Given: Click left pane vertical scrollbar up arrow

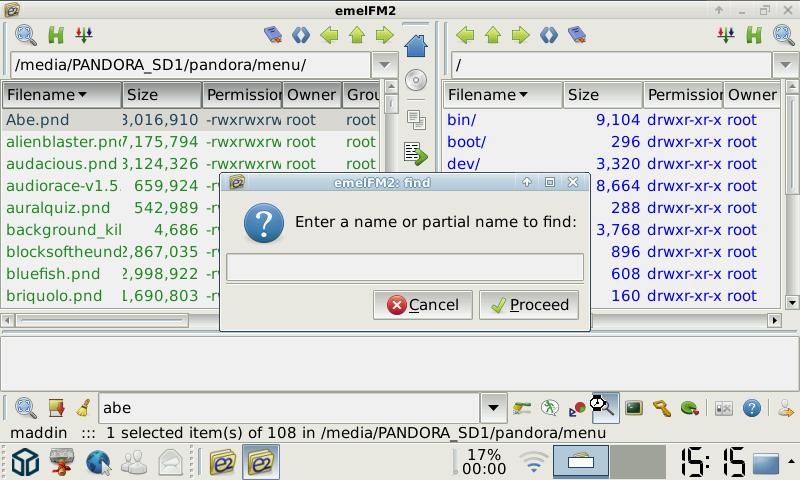Looking at the screenshot, I should pyautogui.click(x=391, y=87).
